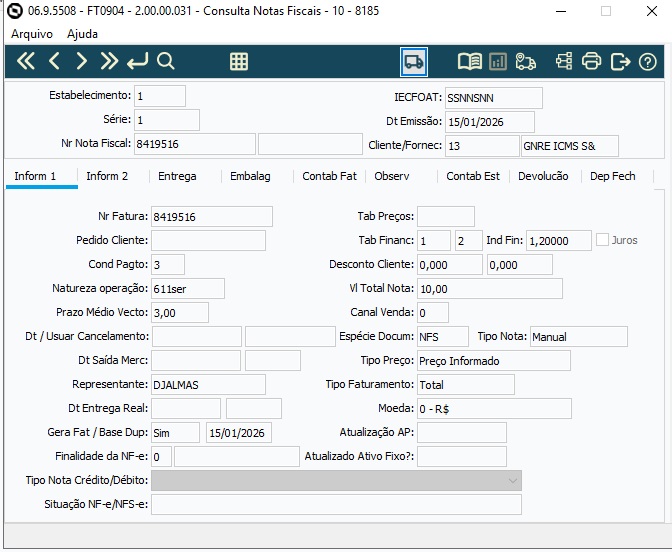Click the application logo in title bar
The image size is (672, 552).
(15, 11)
